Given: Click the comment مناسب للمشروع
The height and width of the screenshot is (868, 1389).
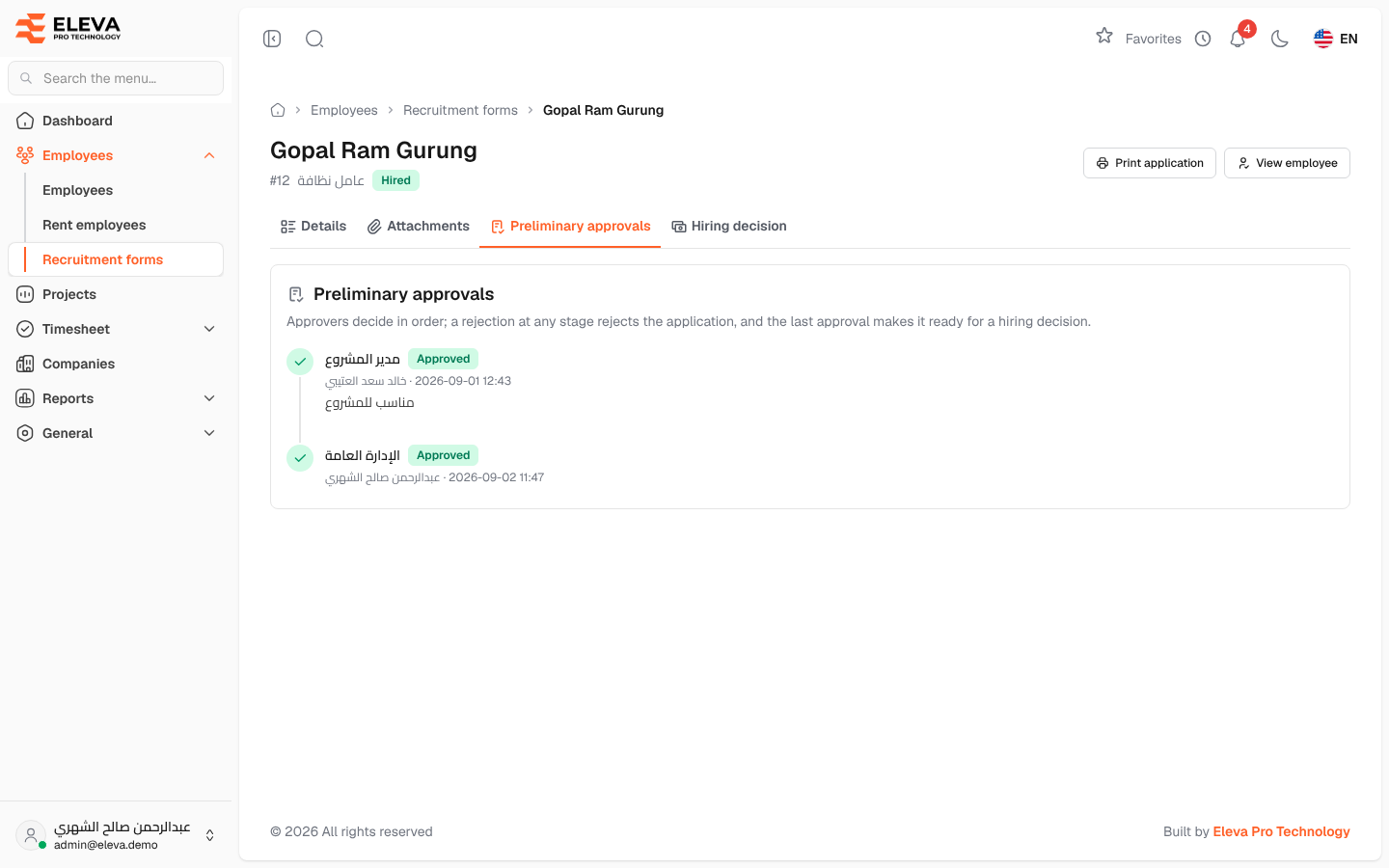Looking at the screenshot, I should click(369, 403).
